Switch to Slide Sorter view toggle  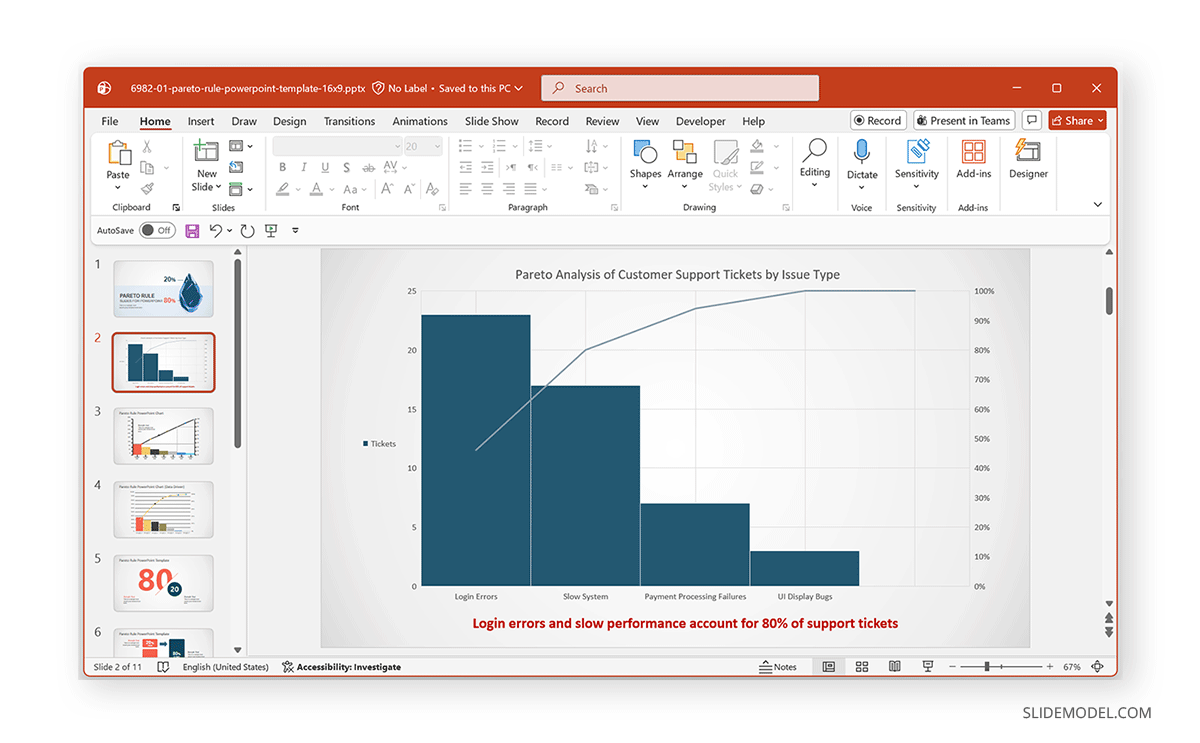861,666
